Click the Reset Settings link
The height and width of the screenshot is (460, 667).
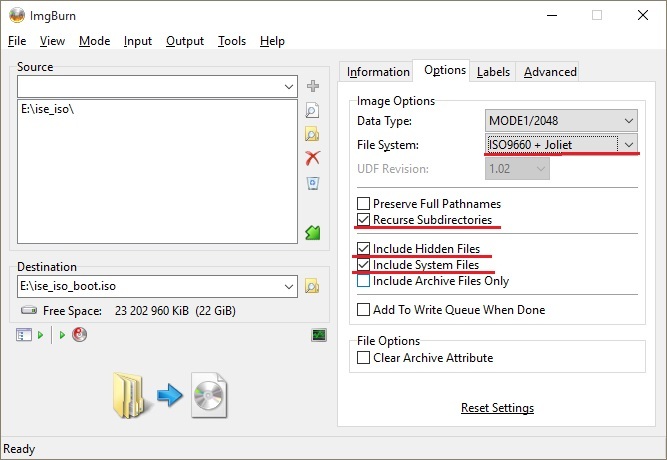(x=497, y=408)
